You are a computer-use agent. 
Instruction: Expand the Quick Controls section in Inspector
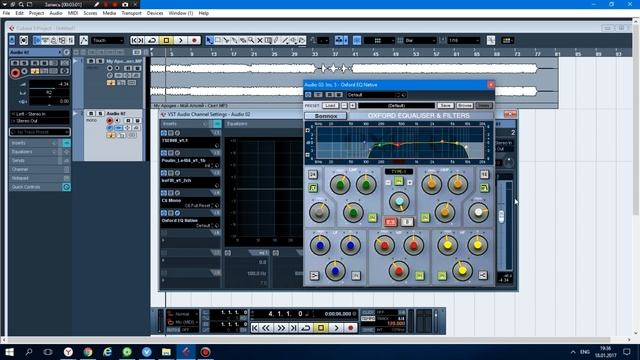[40, 187]
